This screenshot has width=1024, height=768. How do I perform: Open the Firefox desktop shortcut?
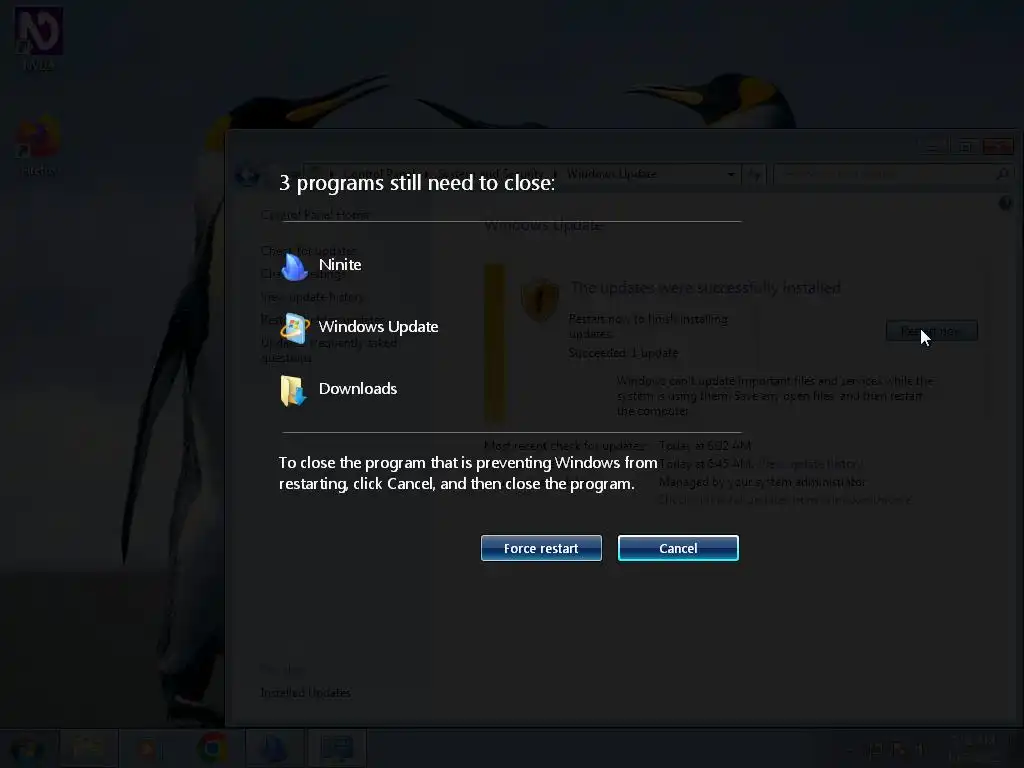(39, 146)
